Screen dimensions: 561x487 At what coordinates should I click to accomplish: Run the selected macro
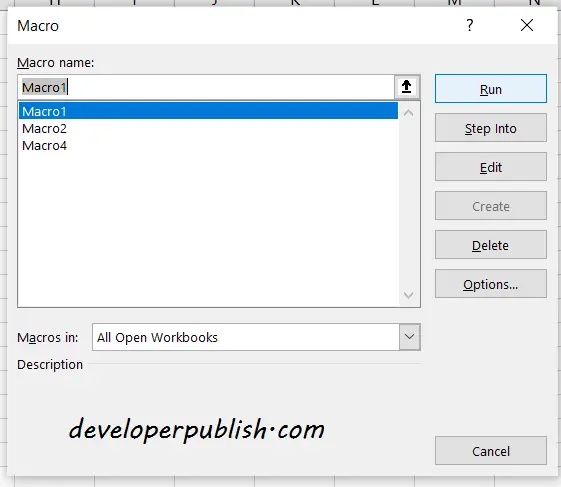(491, 89)
